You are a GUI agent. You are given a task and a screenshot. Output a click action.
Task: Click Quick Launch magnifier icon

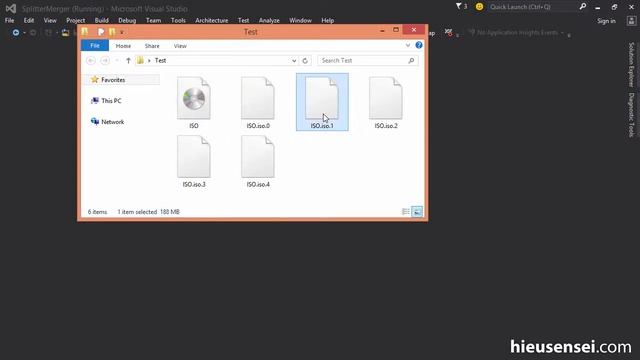tap(582, 7)
